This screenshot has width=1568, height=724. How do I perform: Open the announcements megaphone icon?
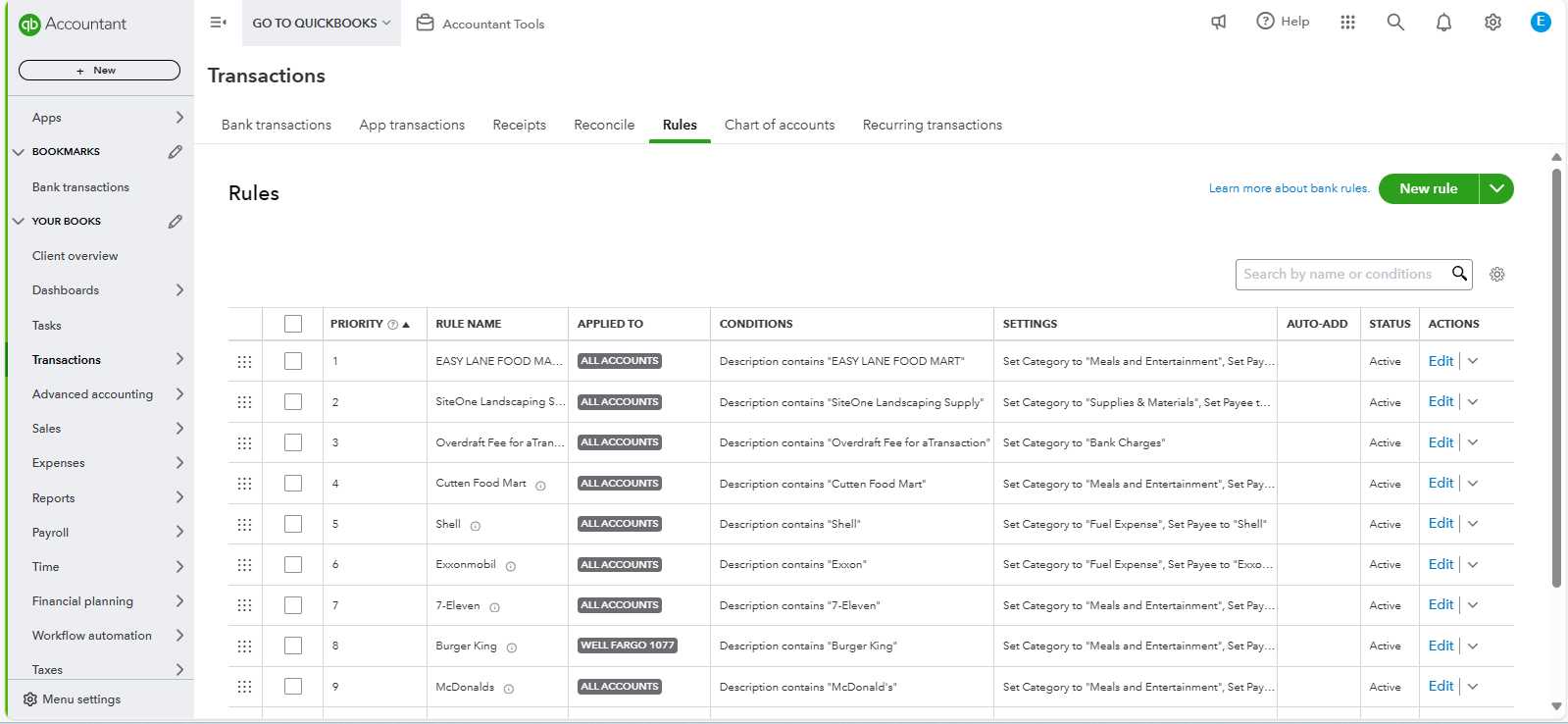1218,22
